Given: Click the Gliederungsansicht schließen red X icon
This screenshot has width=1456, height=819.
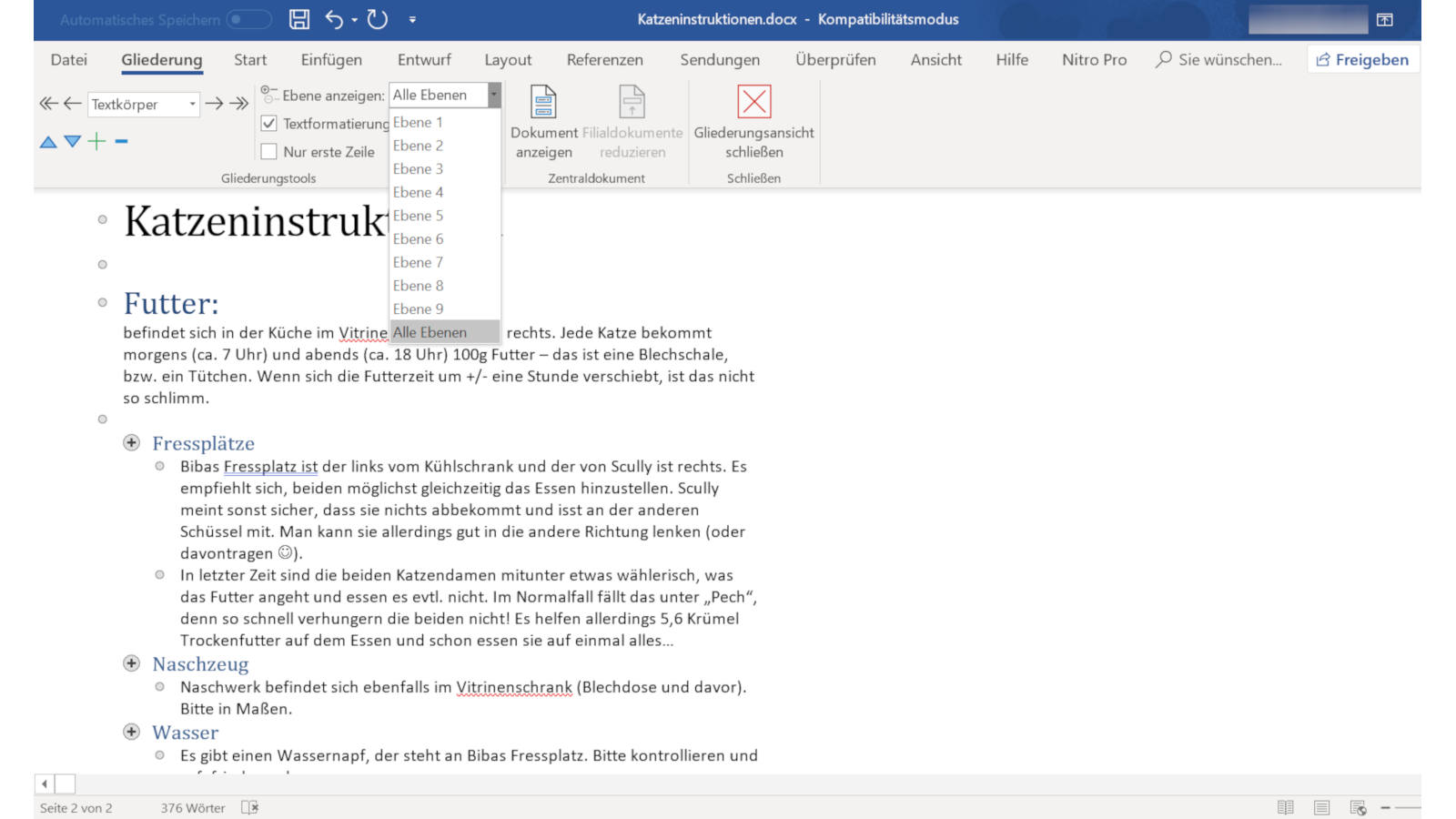Looking at the screenshot, I should (753, 103).
